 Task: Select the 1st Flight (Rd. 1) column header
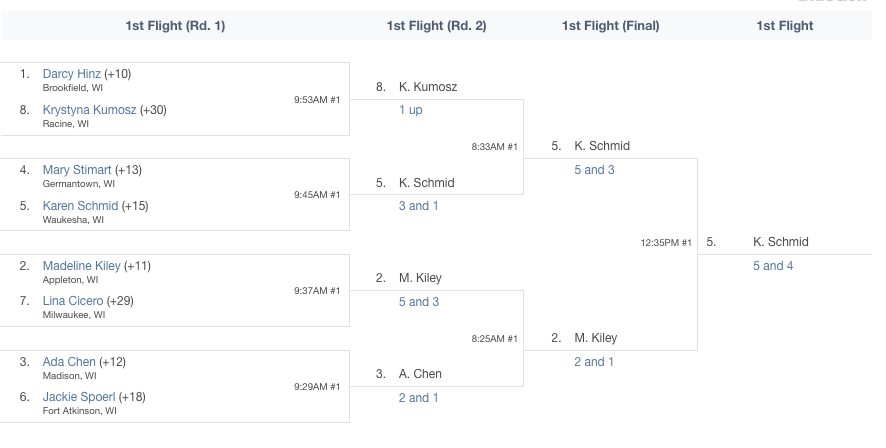tap(175, 26)
